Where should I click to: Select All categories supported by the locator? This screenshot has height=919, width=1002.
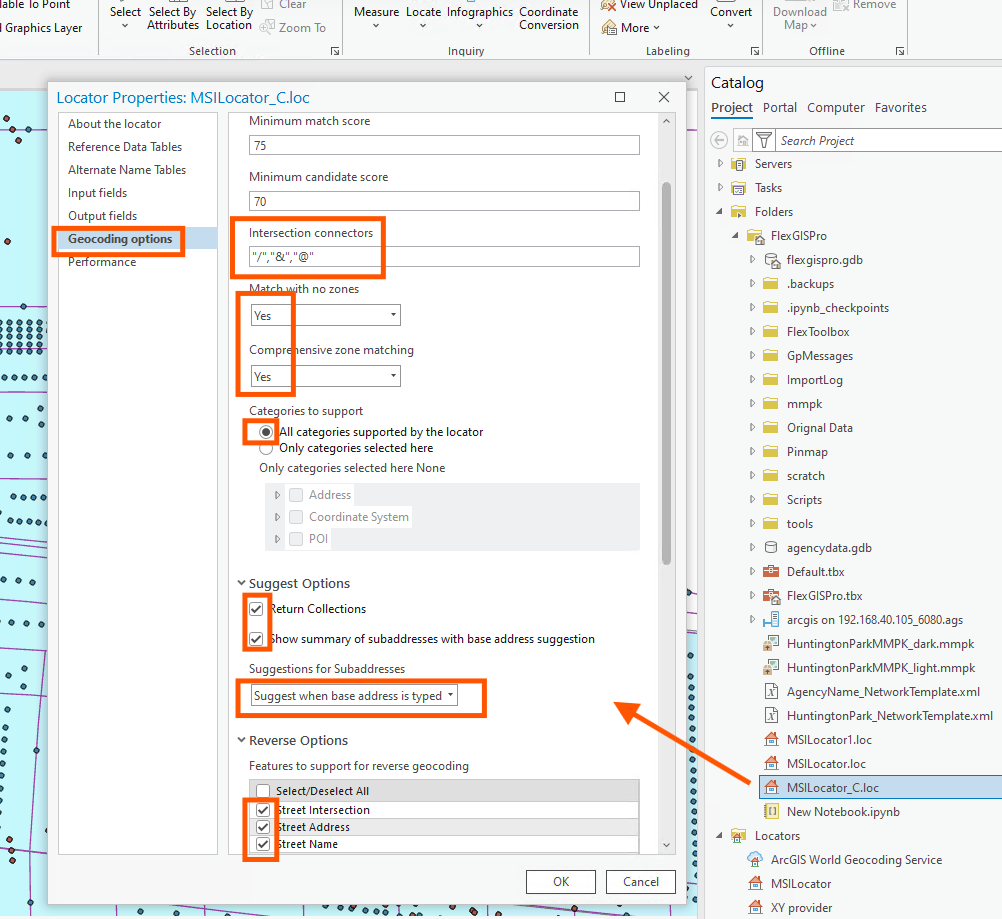pyautogui.click(x=266, y=432)
